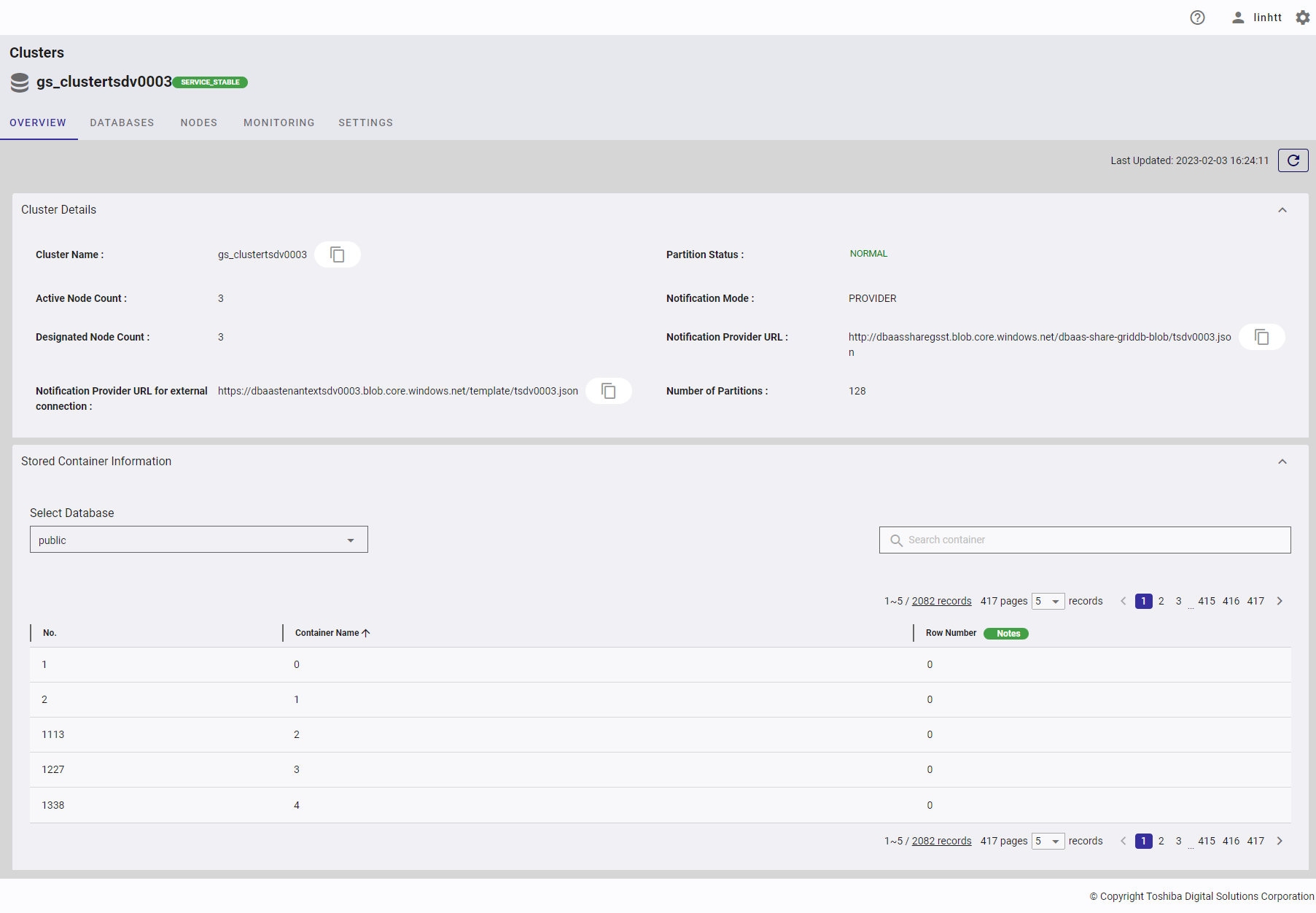Click the help question mark icon
Image resolution: width=1316 pixels, height=913 pixels.
(1197, 18)
